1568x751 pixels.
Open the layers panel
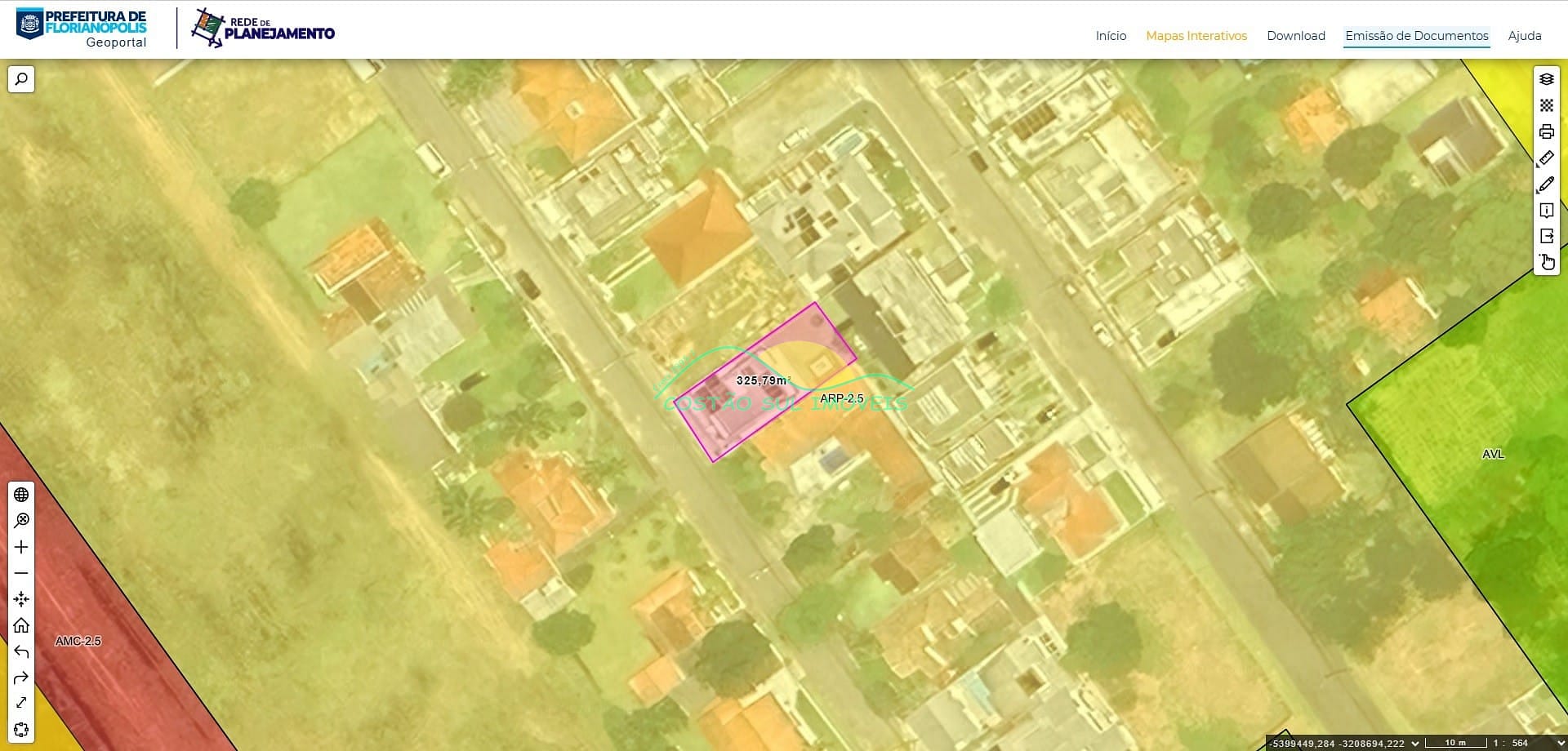pos(1546,79)
